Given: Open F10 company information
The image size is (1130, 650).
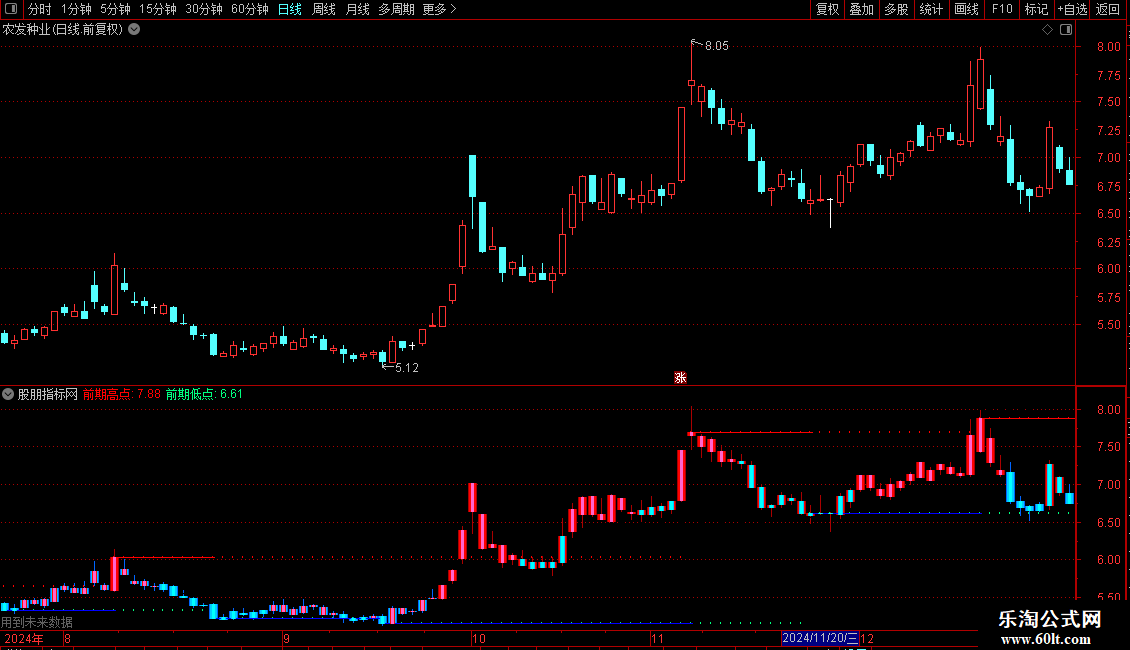Looking at the screenshot, I should pos(1002,9).
